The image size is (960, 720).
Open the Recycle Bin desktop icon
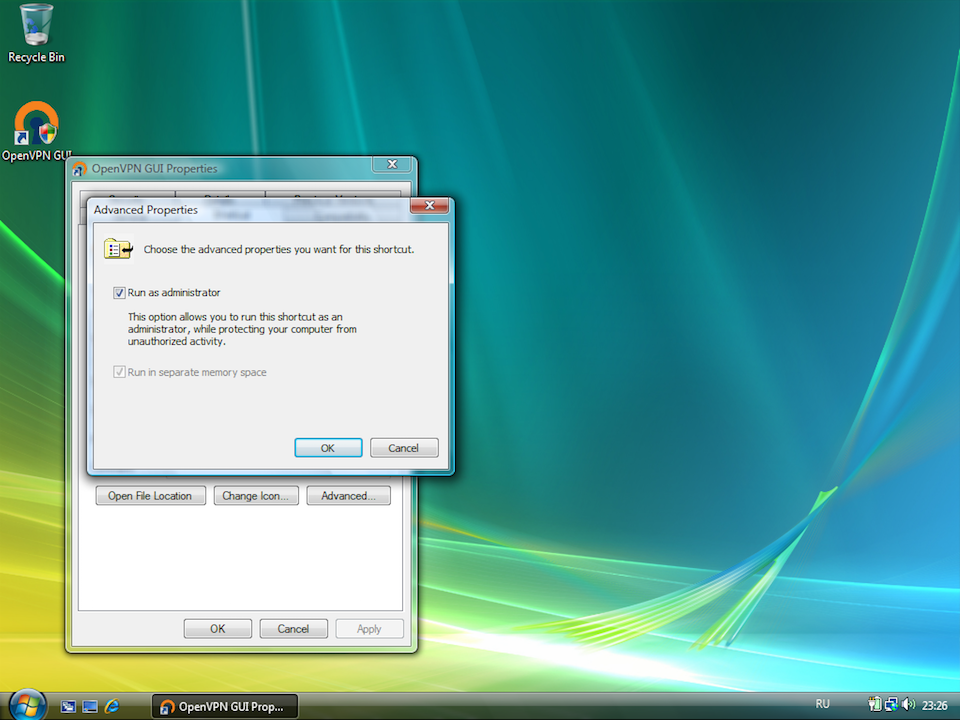(x=36, y=34)
